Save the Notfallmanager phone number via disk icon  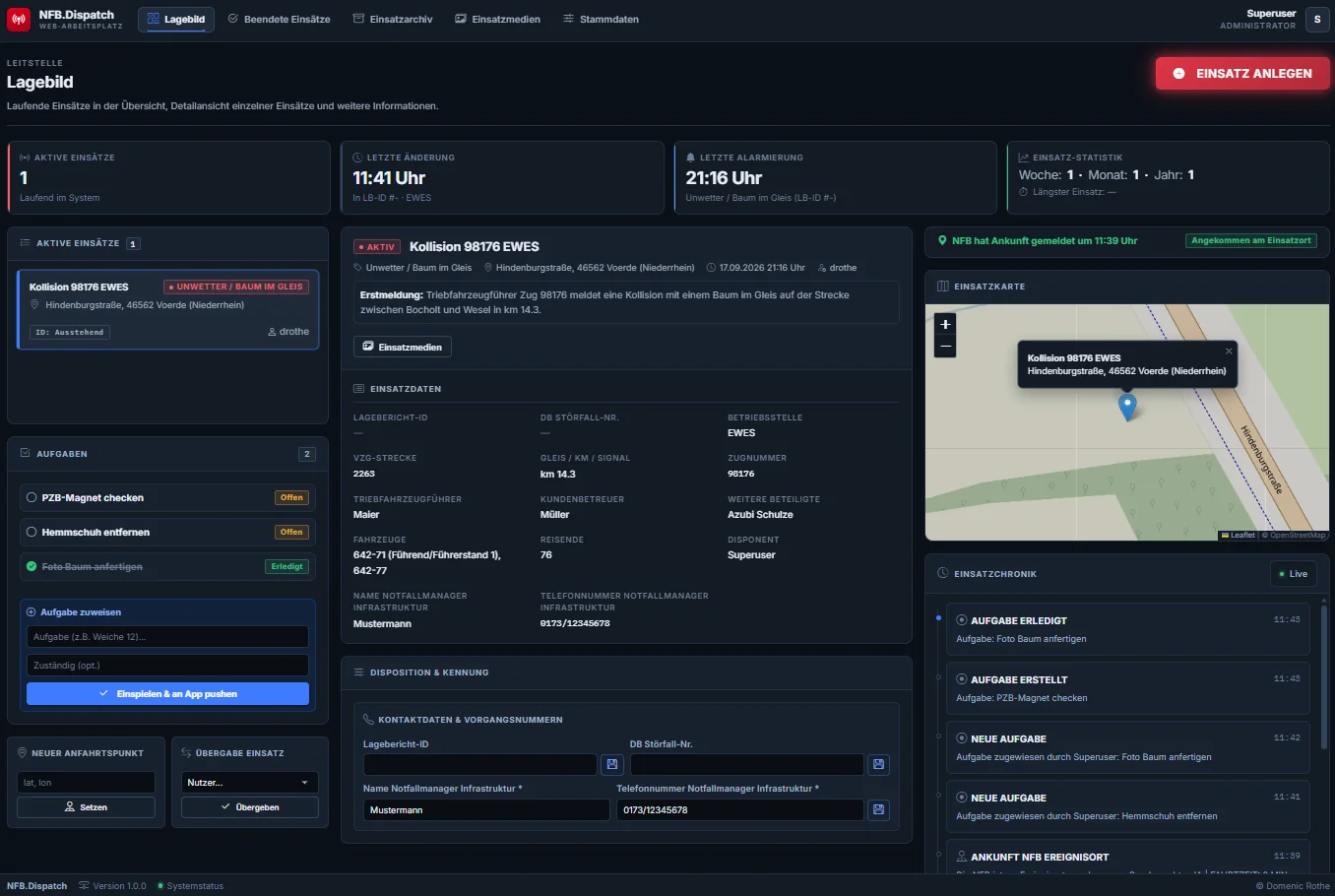tap(879, 809)
